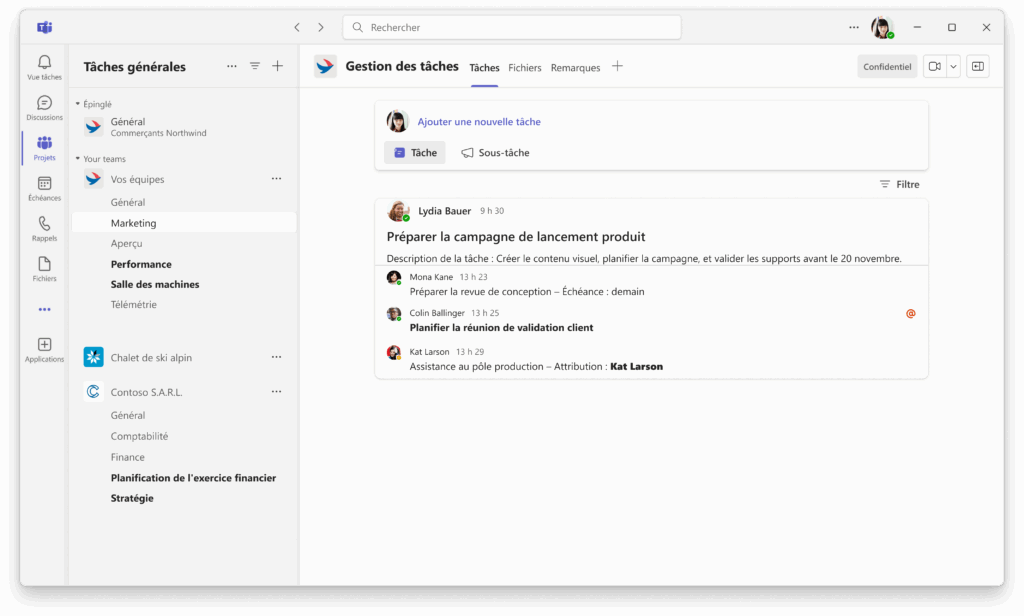Screen dimensions: 1024x616
Task: Click plus icon beside Tâches générales
Action: pos(278,66)
